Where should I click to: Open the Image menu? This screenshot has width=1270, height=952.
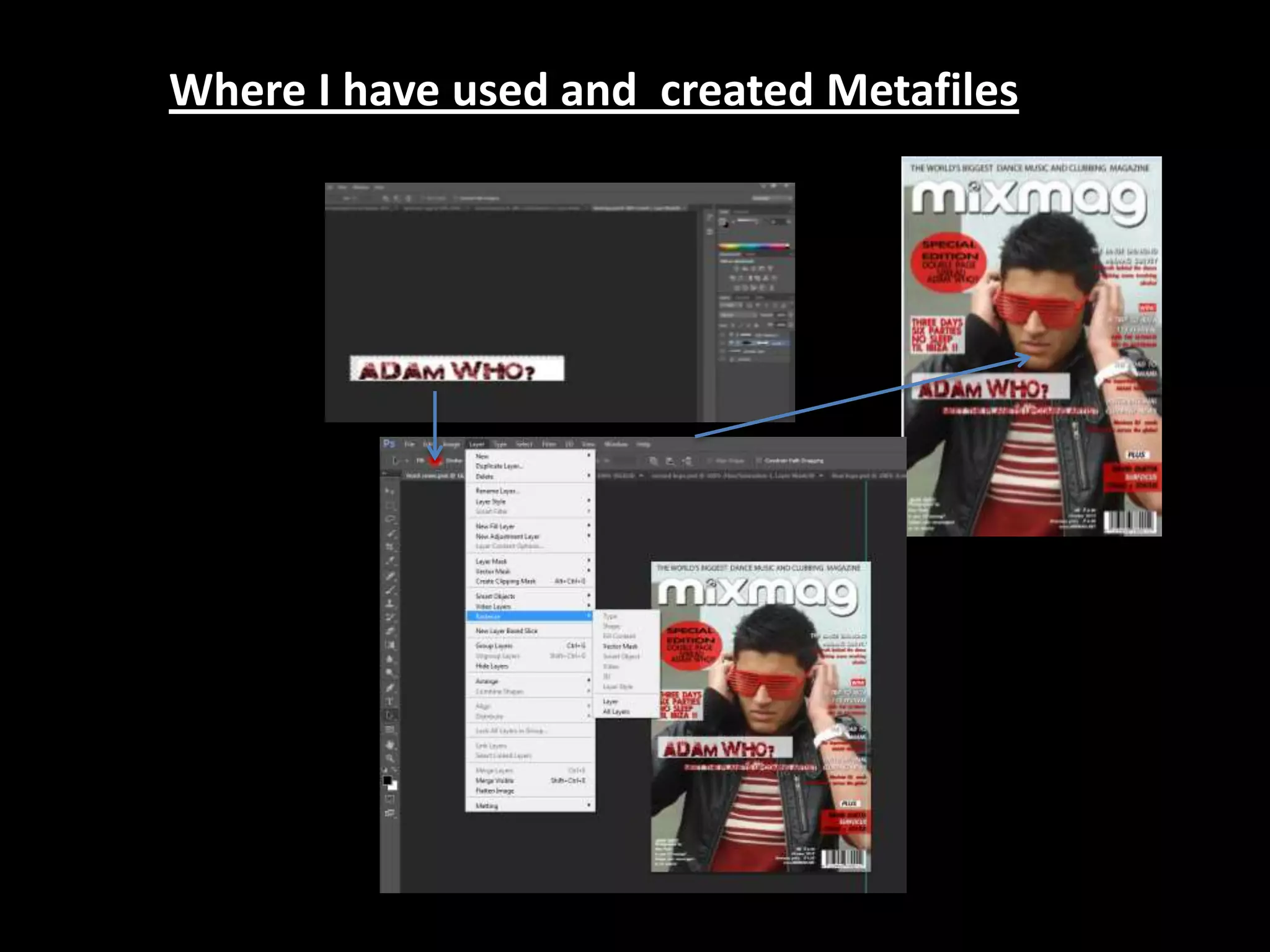[451, 444]
